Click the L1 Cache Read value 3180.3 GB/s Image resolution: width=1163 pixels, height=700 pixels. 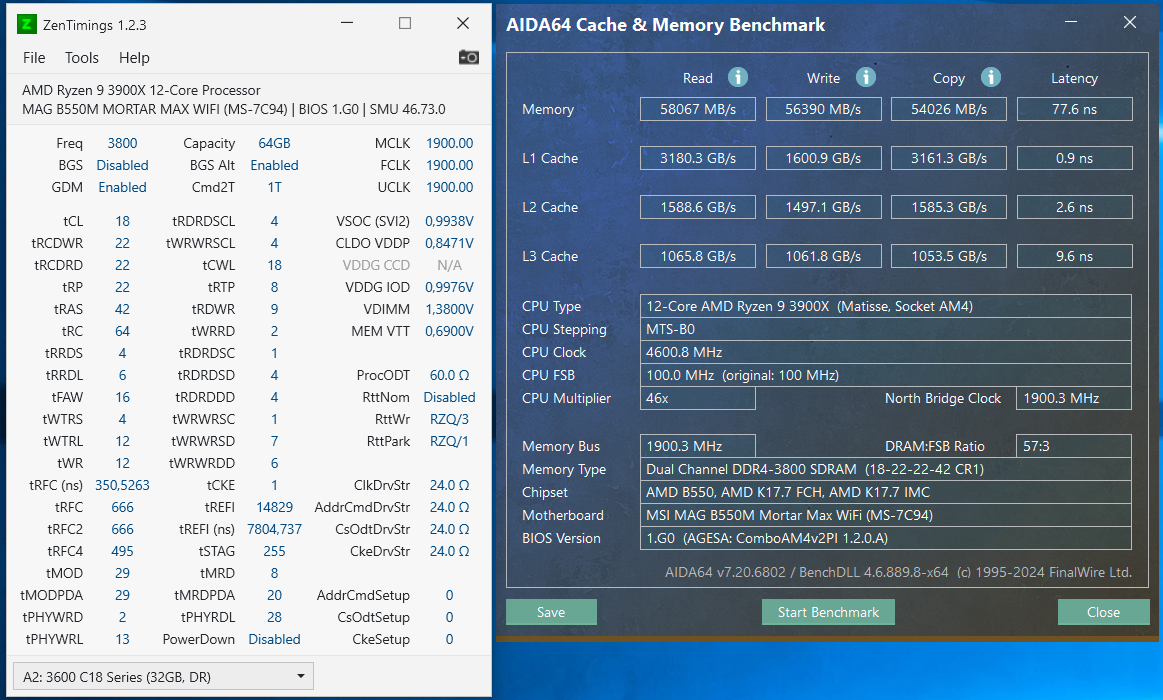coord(698,158)
